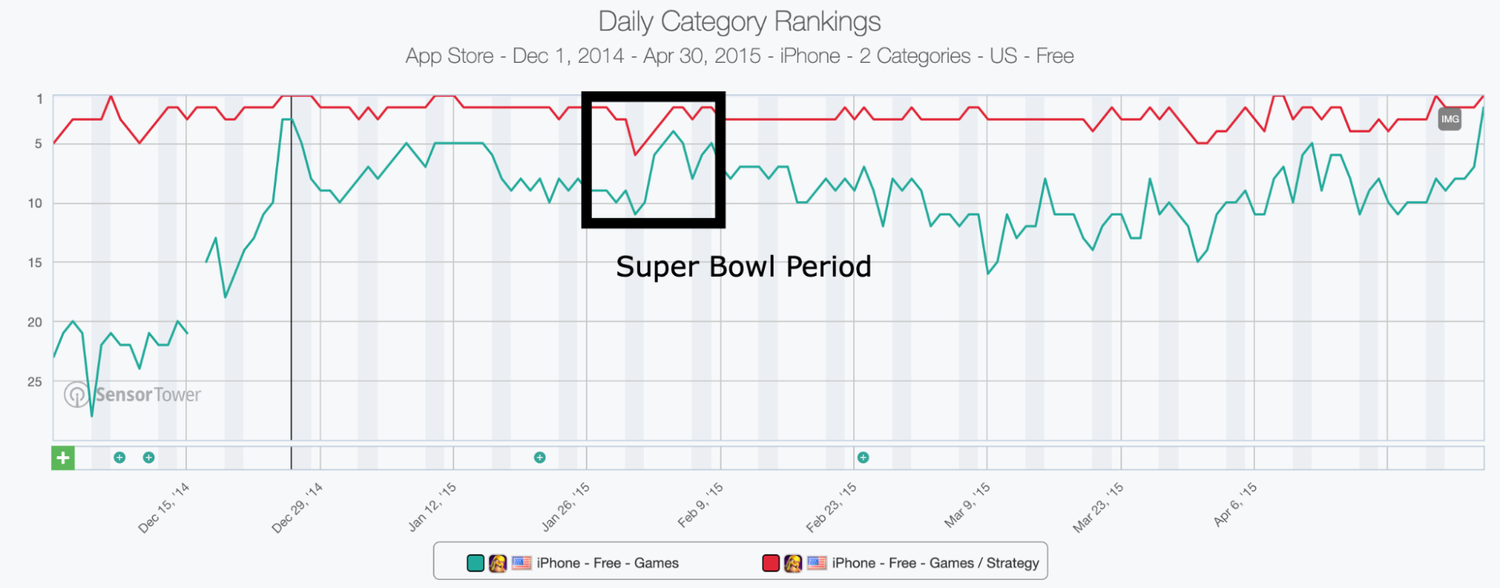
Task: Select the event marker near Feb 23, '15
Action: [863, 458]
